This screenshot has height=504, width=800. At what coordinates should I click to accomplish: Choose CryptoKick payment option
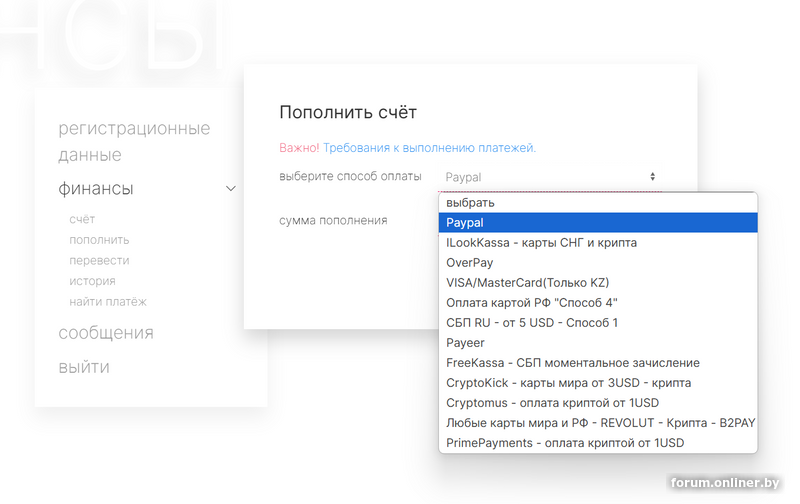pos(568,383)
